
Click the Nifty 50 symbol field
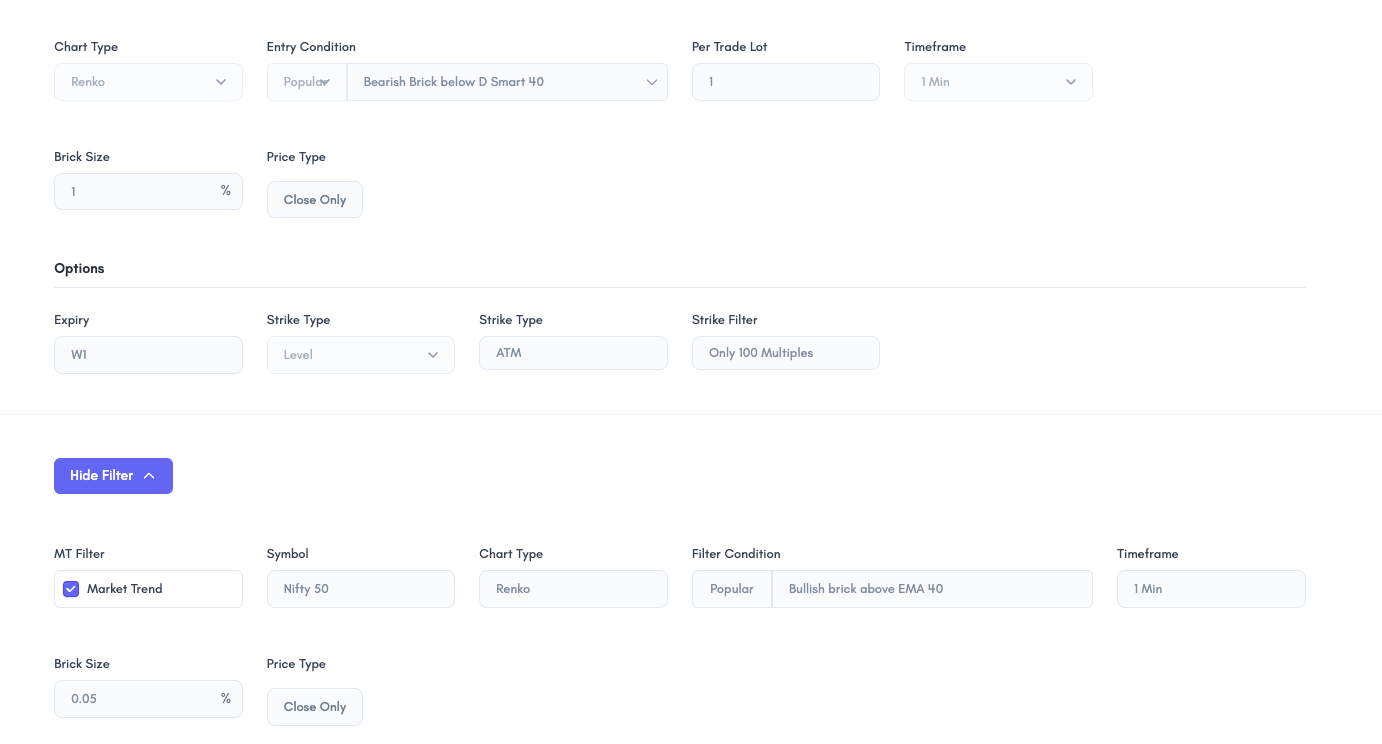(x=360, y=589)
